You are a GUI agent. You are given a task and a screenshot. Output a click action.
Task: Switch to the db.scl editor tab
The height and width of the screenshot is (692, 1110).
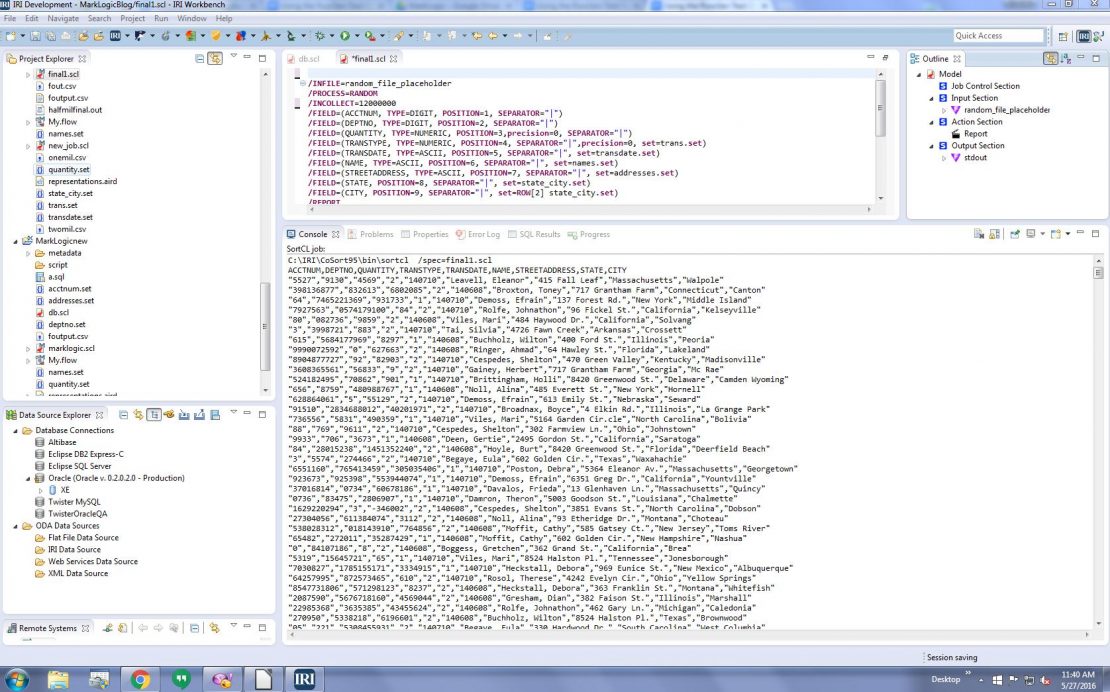coord(304,59)
